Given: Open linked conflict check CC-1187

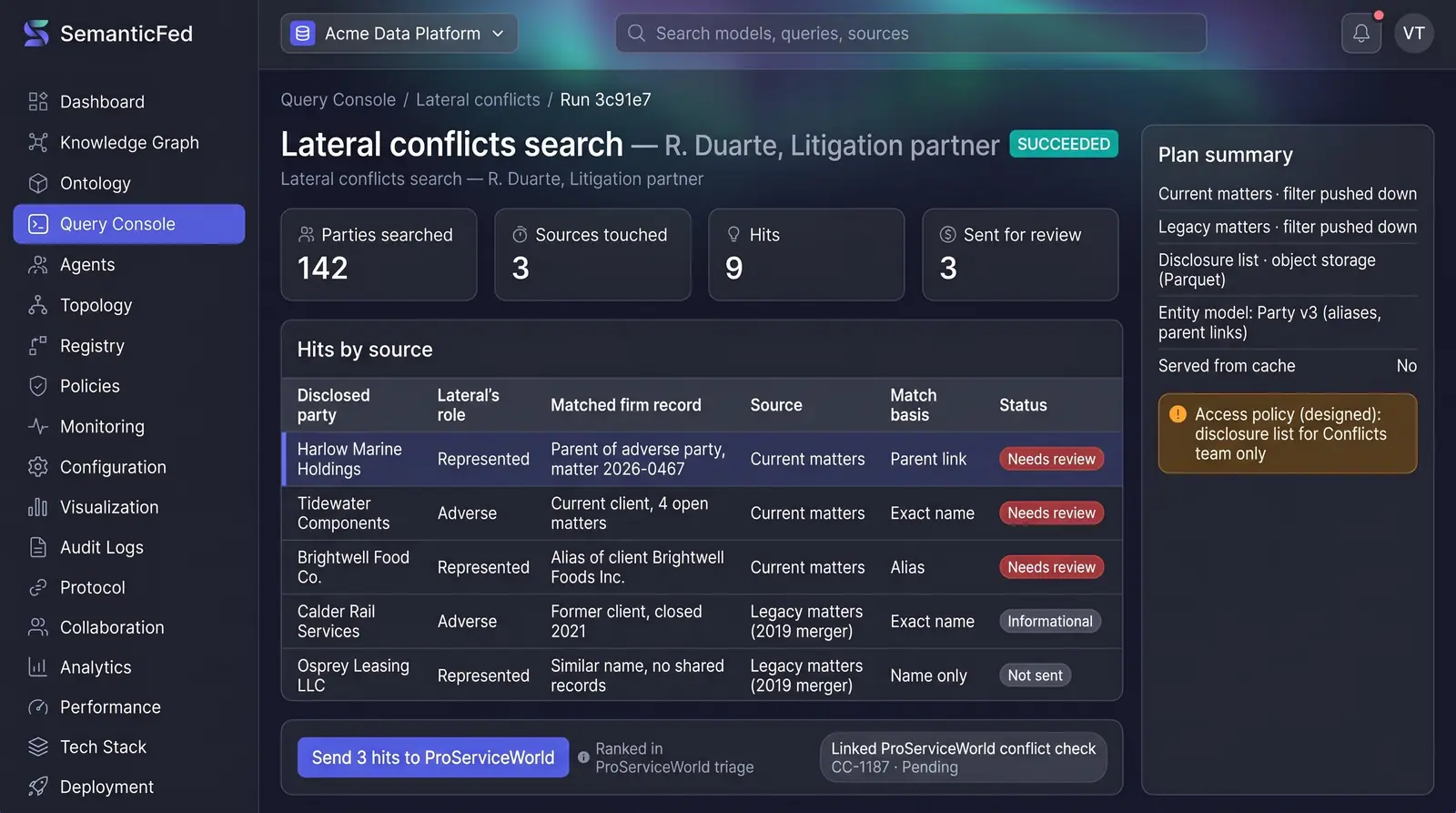Looking at the screenshot, I should [963, 757].
